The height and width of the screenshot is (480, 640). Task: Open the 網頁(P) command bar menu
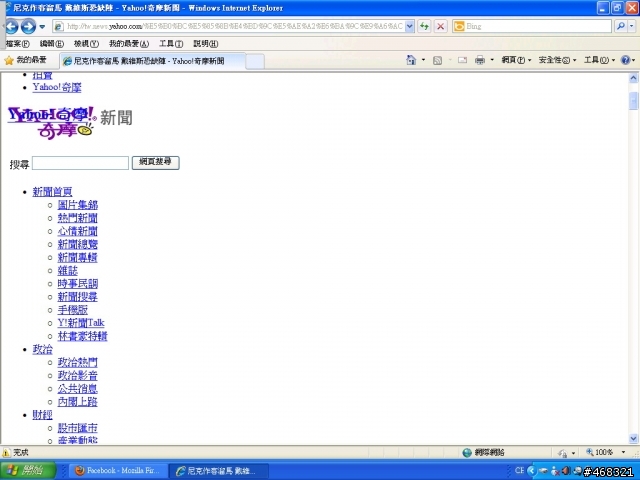tap(516, 60)
